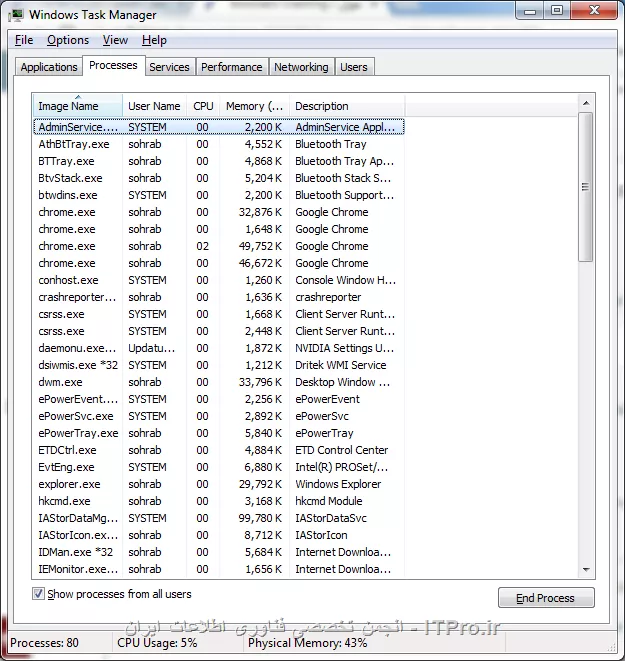Switch to the Services tab
Viewport: 625px width, 661px height.
click(x=169, y=67)
